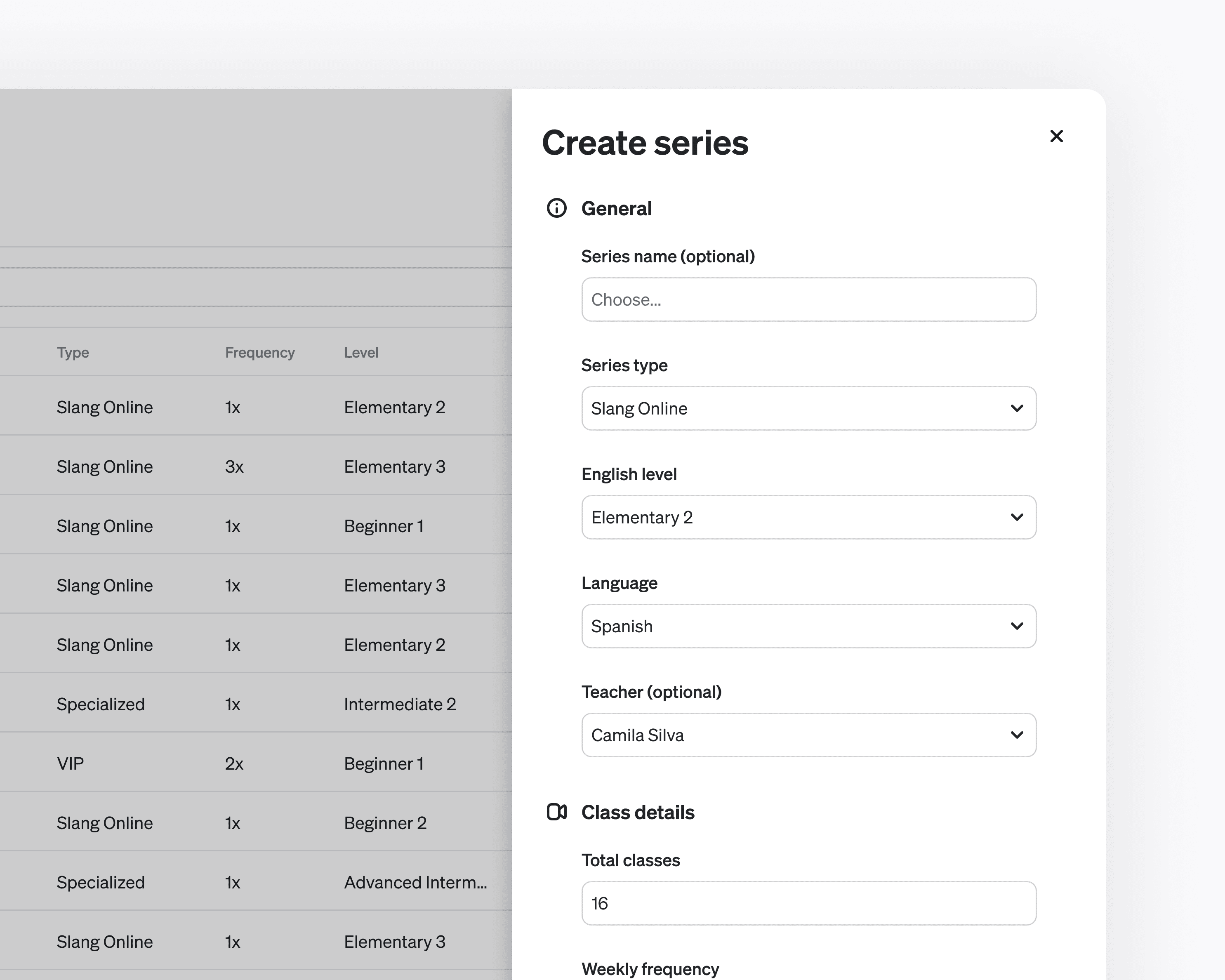Click the Class details section heading
Viewport: 1225px width, 980px height.
638,813
